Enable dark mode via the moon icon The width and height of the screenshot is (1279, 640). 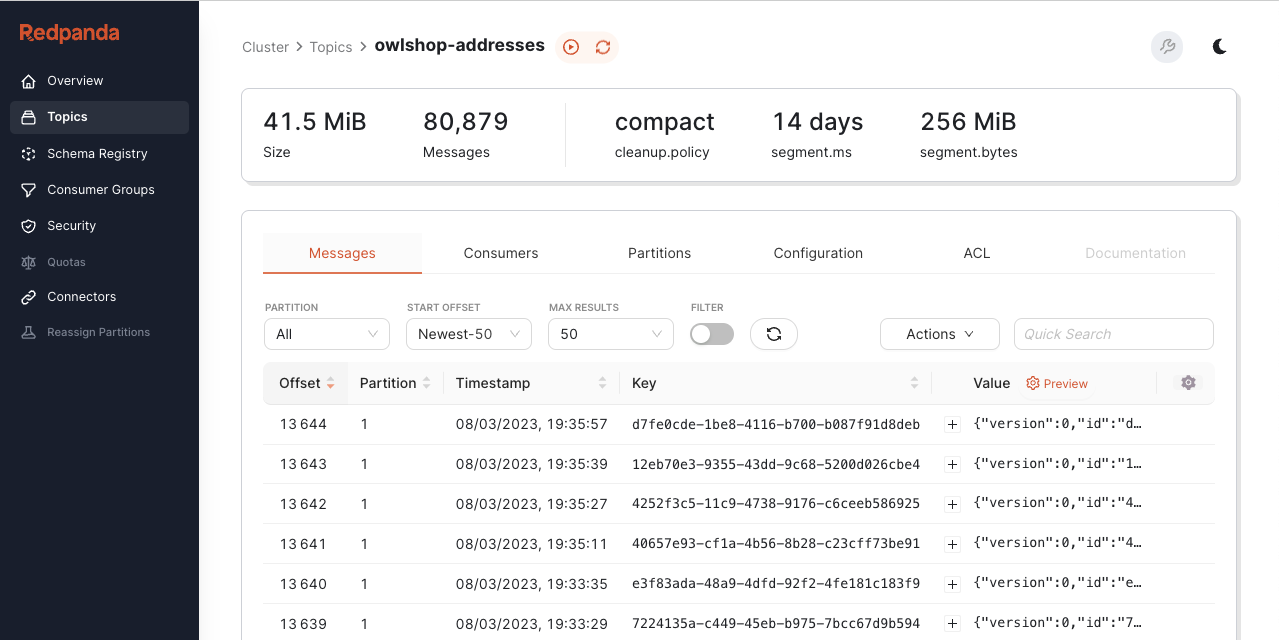(1219, 46)
